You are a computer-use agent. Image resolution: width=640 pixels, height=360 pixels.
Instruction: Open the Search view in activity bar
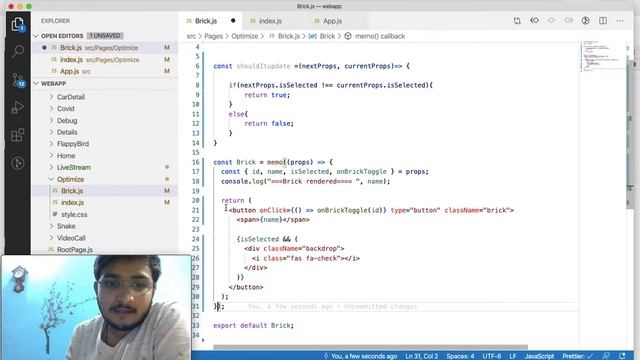click(18, 51)
